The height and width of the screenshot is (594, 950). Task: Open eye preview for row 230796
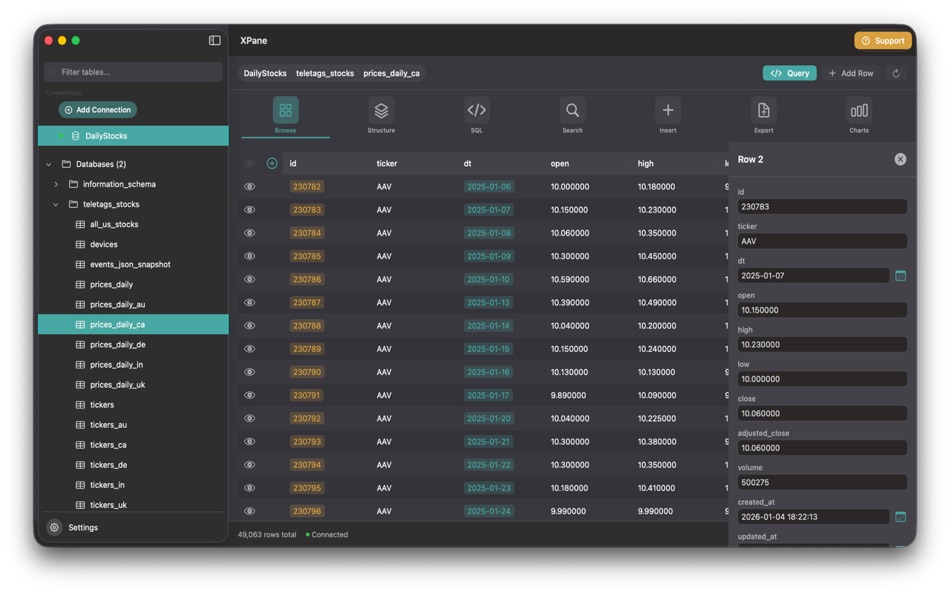point(249,510)
